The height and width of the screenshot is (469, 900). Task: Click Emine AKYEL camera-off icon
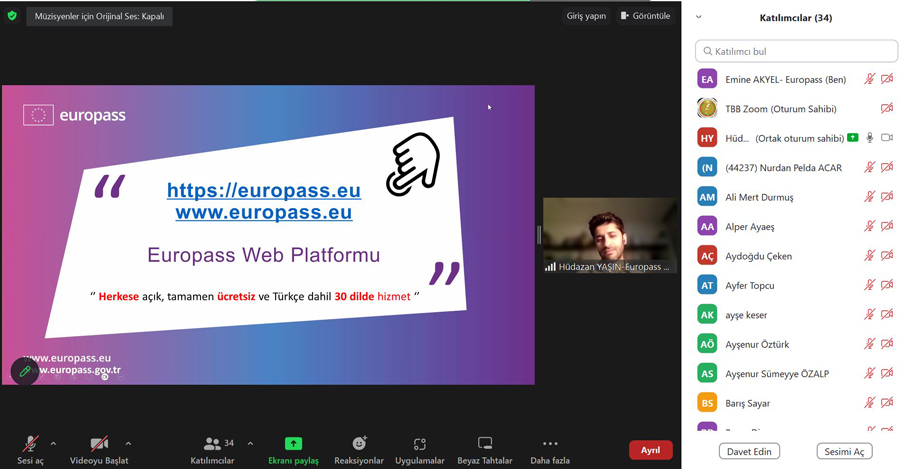pyautogui.click(x=887, y=79)
